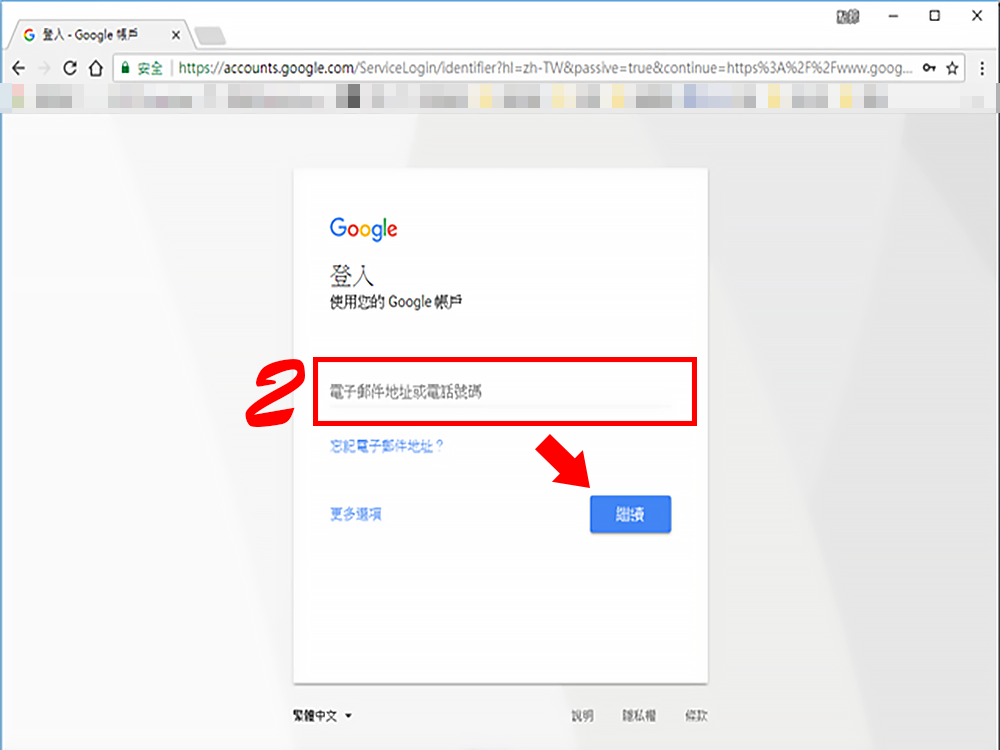Click the browser forward arrow
The image size is (1000, 750).
coord(44,68)
